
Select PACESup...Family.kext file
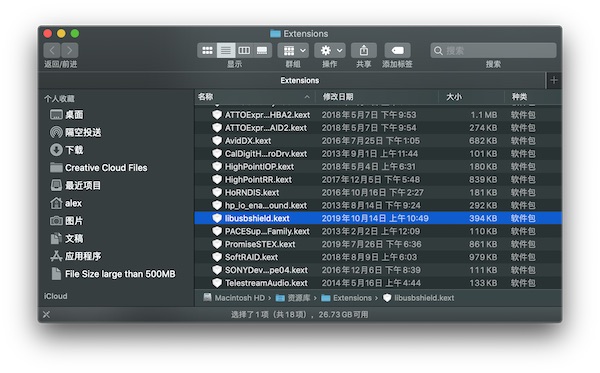point(378,231)
